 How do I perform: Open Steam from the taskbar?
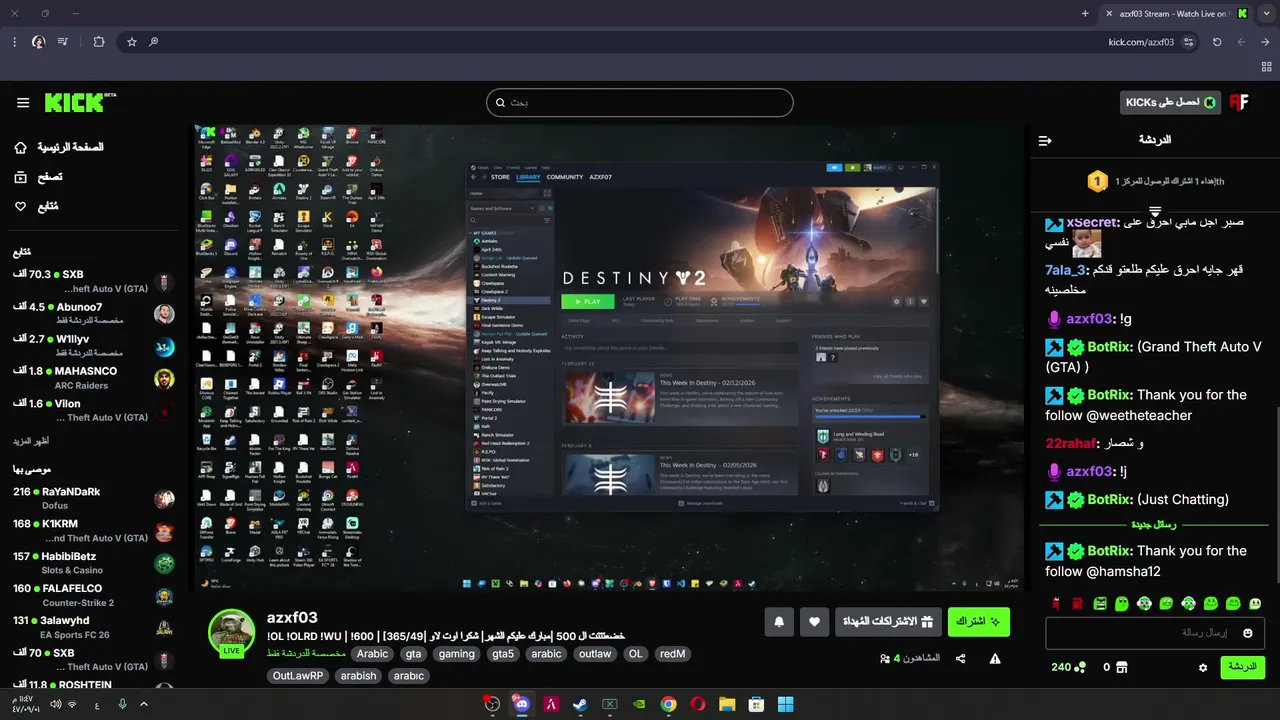tap(580, 704)
